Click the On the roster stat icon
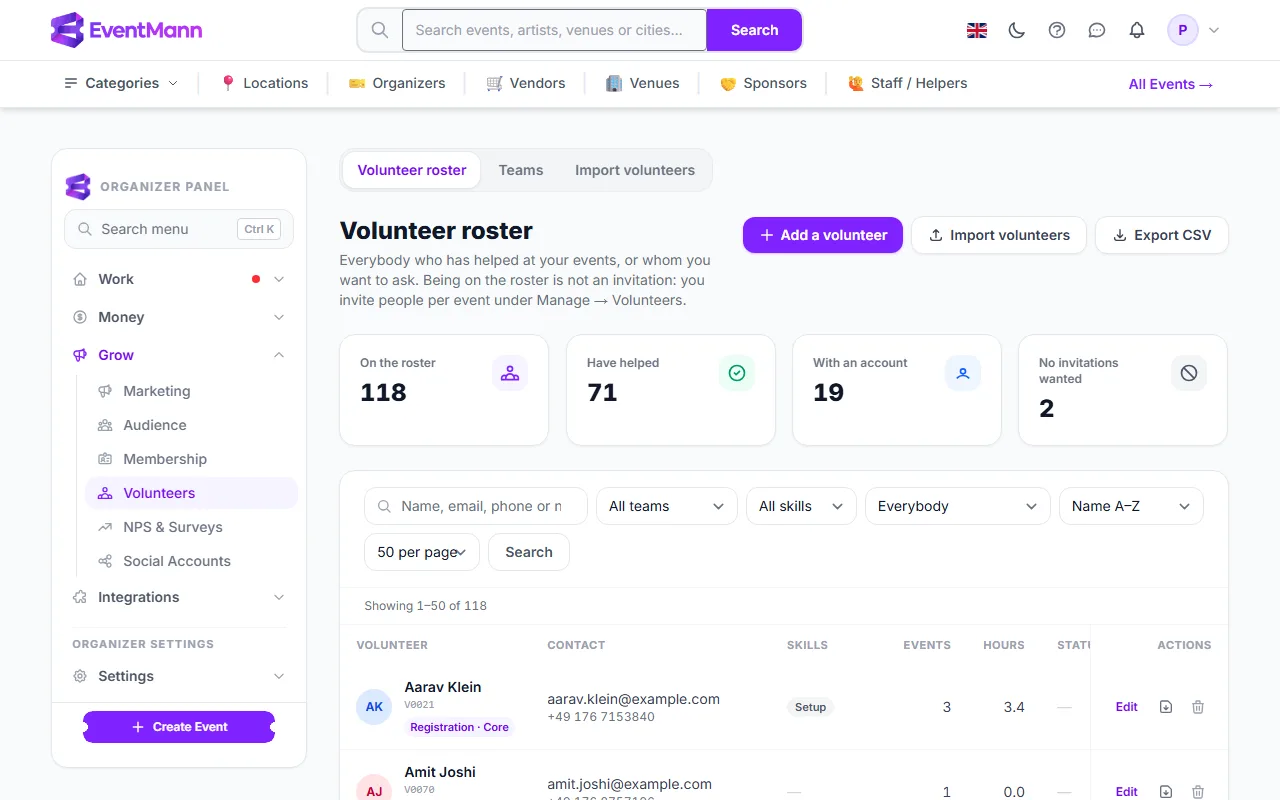The image size is (1280, 800). tap(510, 373)
